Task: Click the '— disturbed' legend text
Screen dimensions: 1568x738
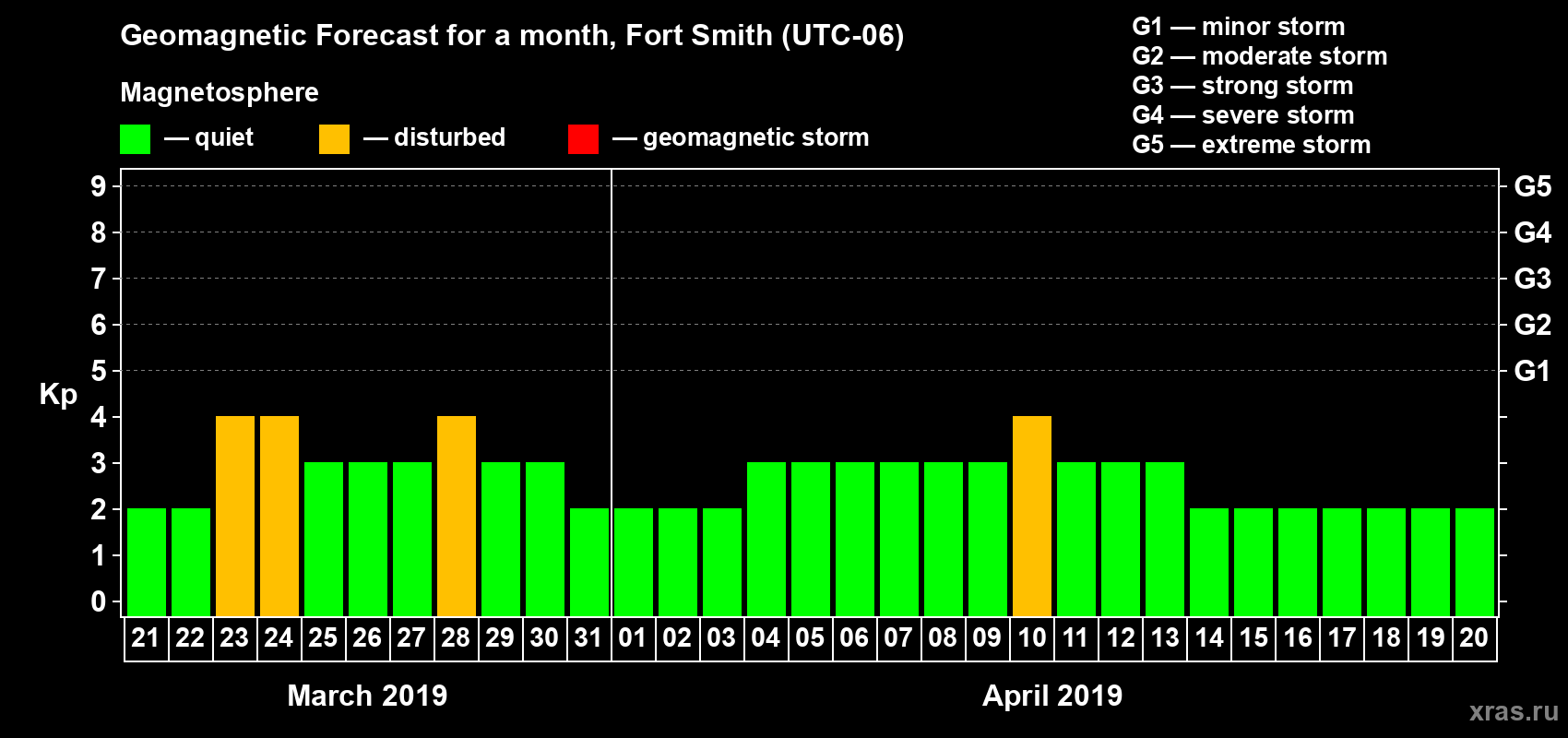Action: 434,137
